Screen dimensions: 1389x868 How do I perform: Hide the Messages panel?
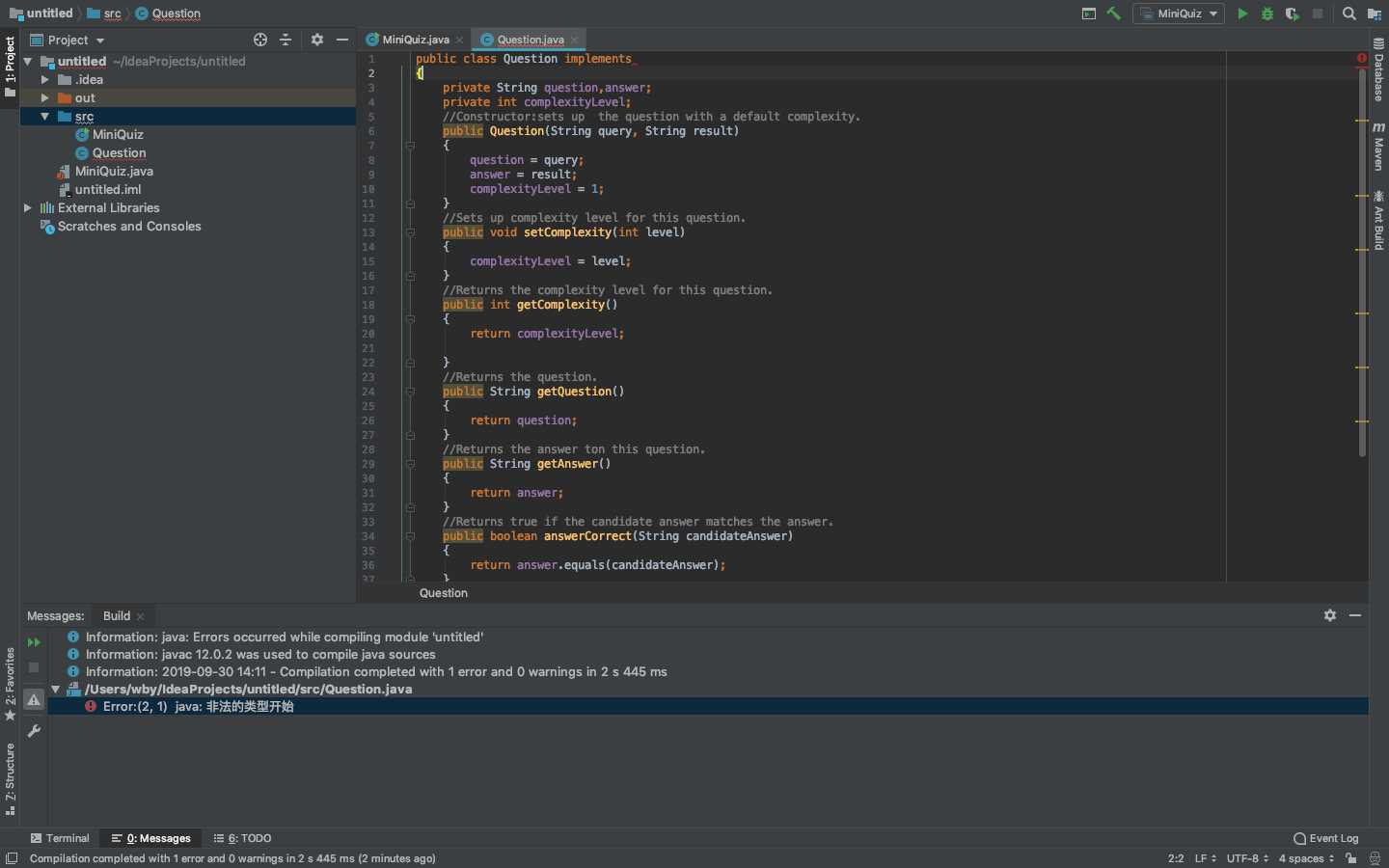(x=1355, y=615)
